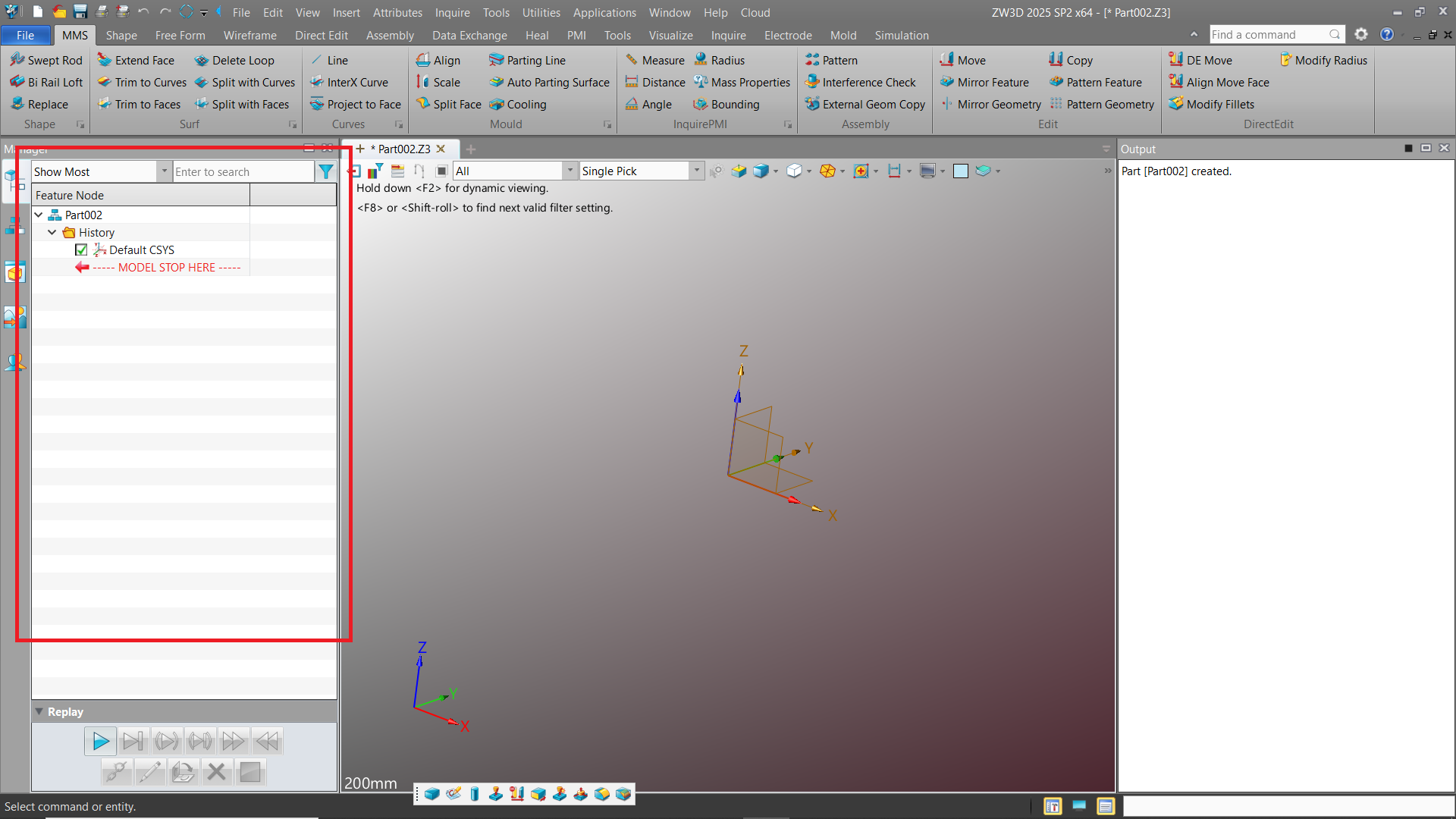Click the Modify Radius tool
1456x819 pixels.
click(x=1323, y=60)
